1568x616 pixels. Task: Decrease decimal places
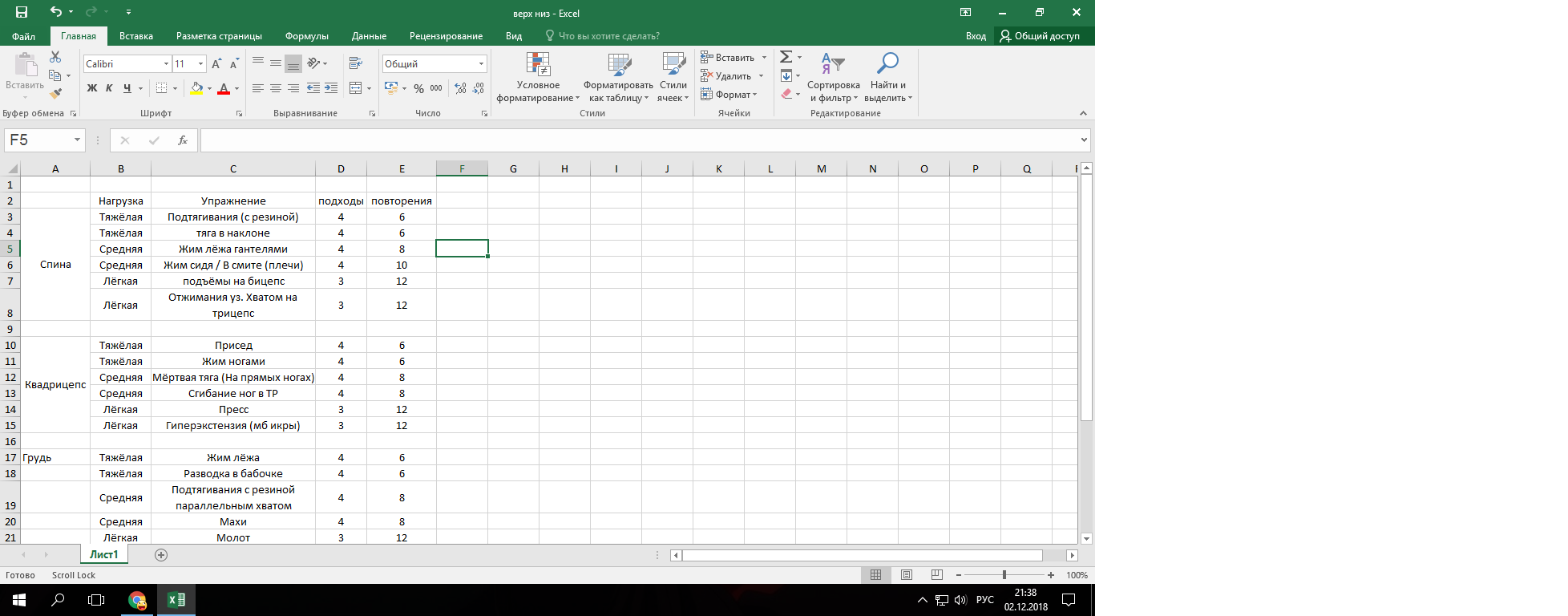point(479,88)
